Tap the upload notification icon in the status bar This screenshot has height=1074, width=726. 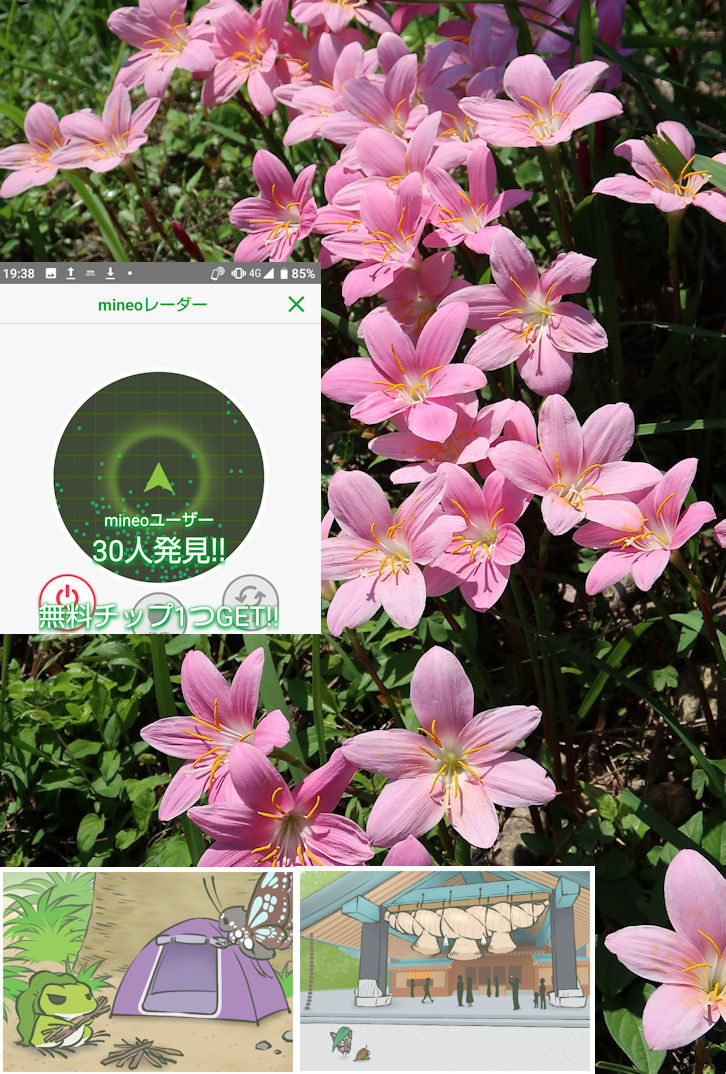point(71,273)
